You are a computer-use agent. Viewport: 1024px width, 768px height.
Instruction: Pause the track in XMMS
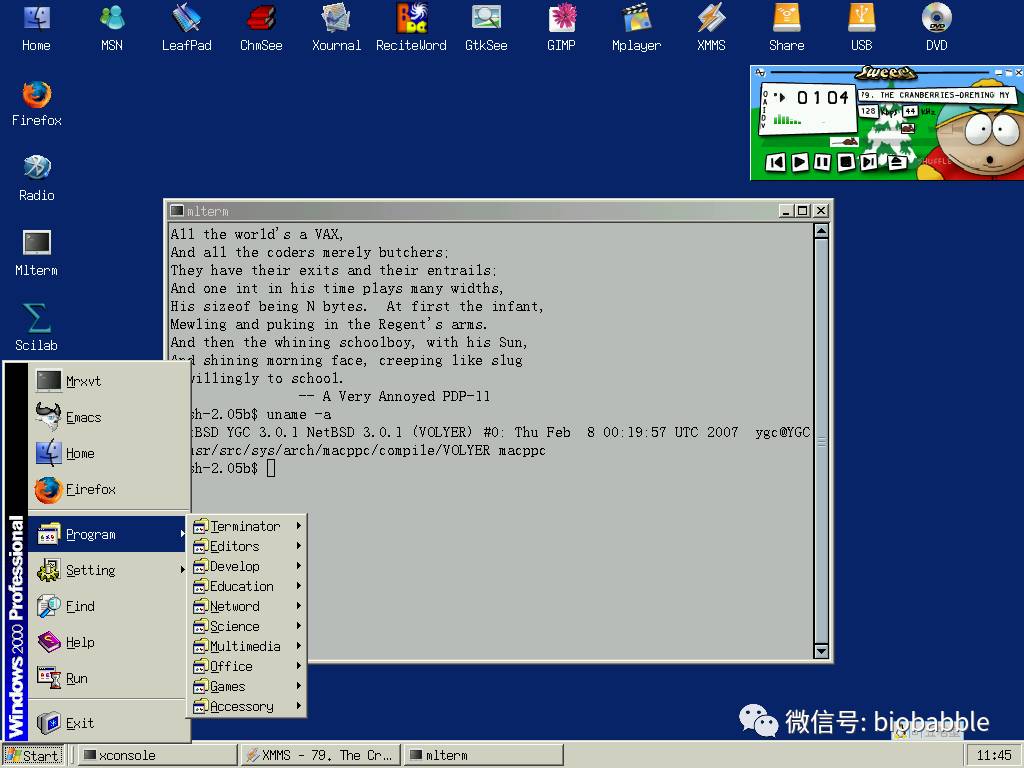[x=822, y=162]
